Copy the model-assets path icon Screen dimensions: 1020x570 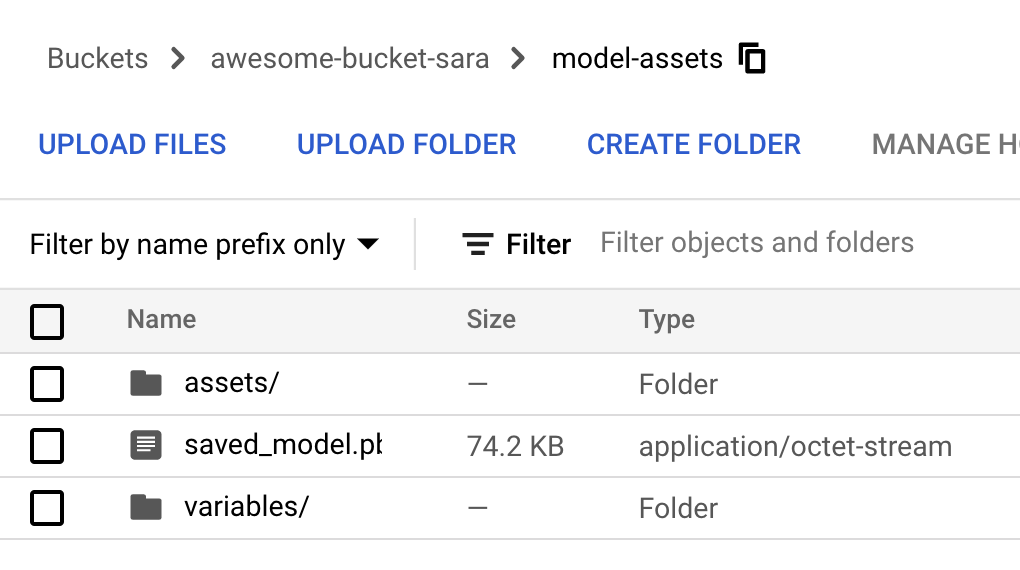click(752, 59)
